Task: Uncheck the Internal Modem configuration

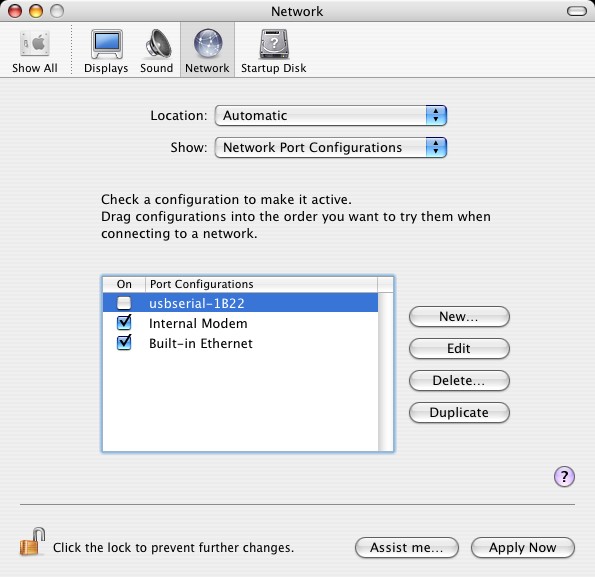Action: (x=124, y=323)
